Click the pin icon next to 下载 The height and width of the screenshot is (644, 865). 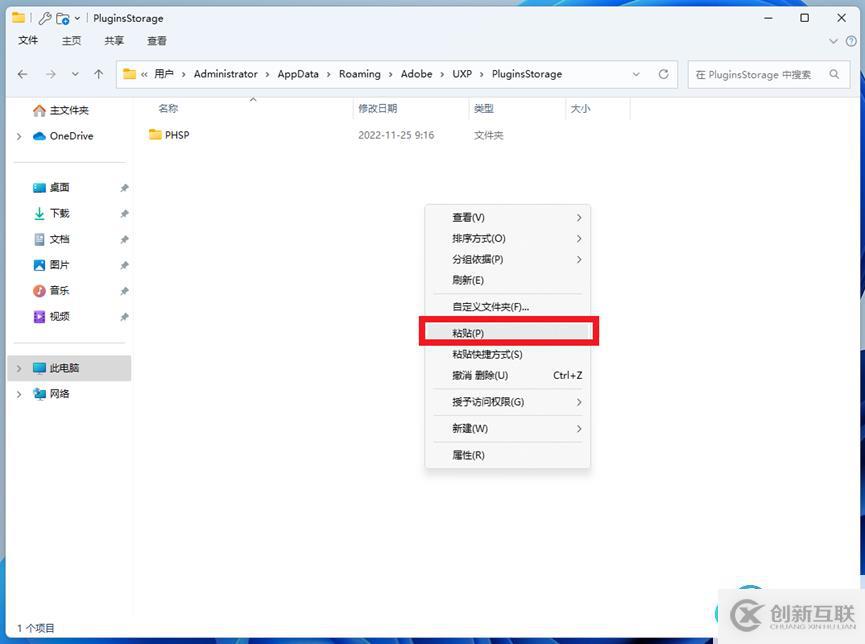tap(124, 214)
